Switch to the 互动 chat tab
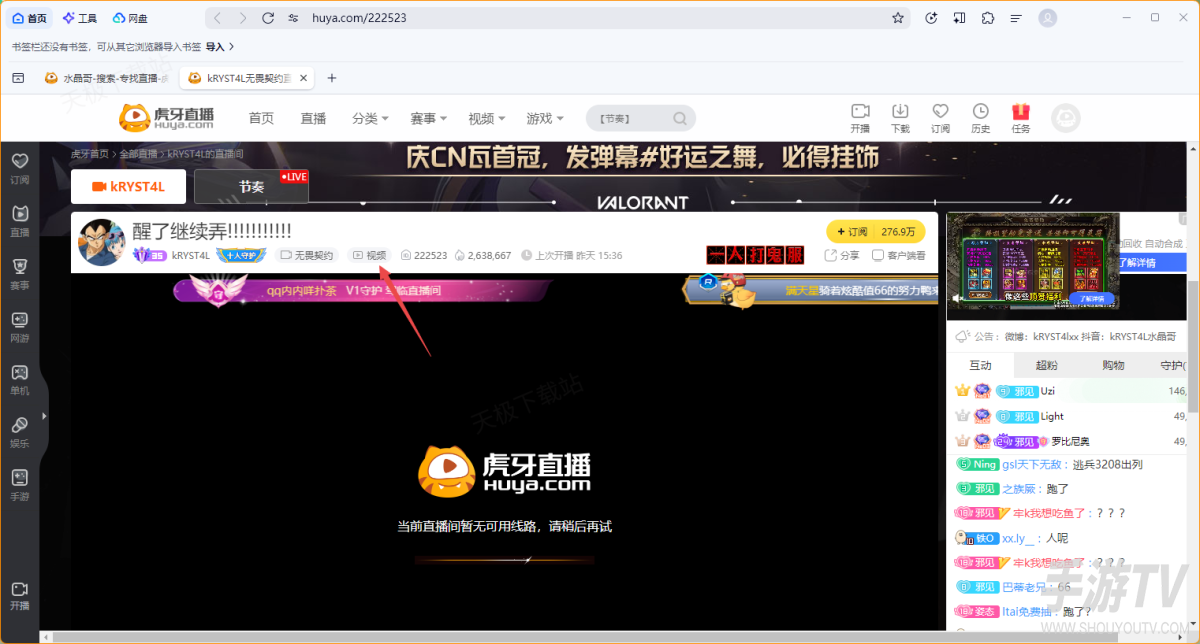 coord(980,365)
